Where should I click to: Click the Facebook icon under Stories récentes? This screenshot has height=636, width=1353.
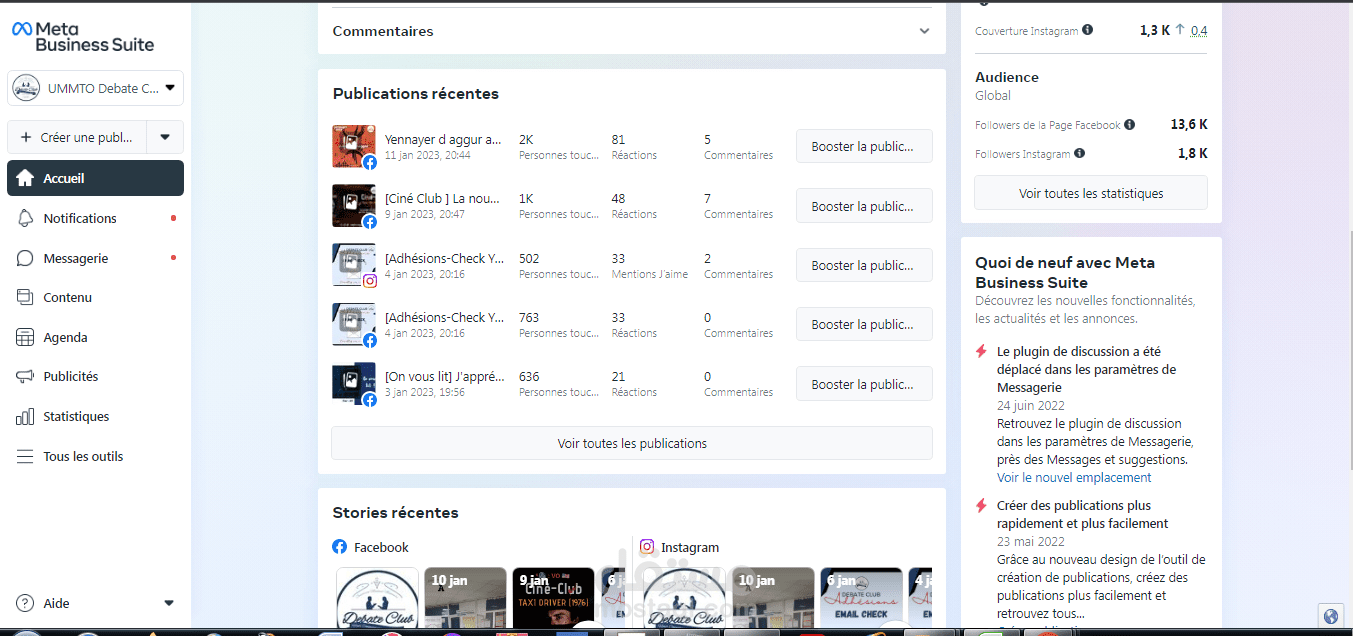click(340, 547)
